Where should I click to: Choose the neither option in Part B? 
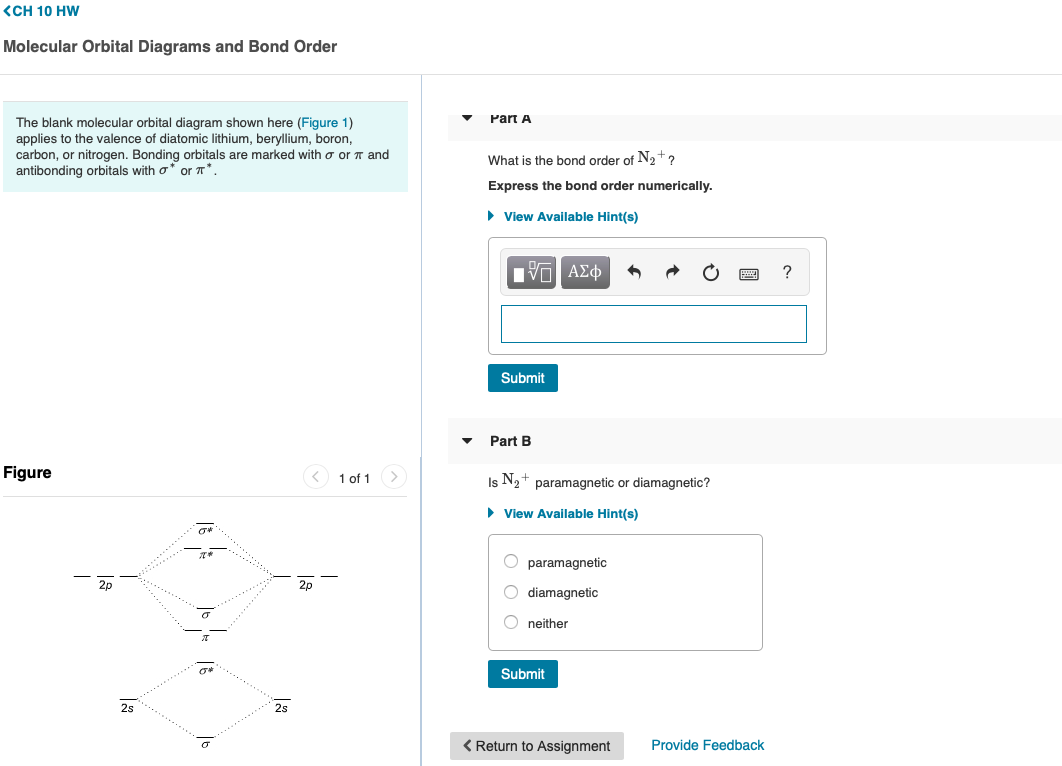[510, 622]
